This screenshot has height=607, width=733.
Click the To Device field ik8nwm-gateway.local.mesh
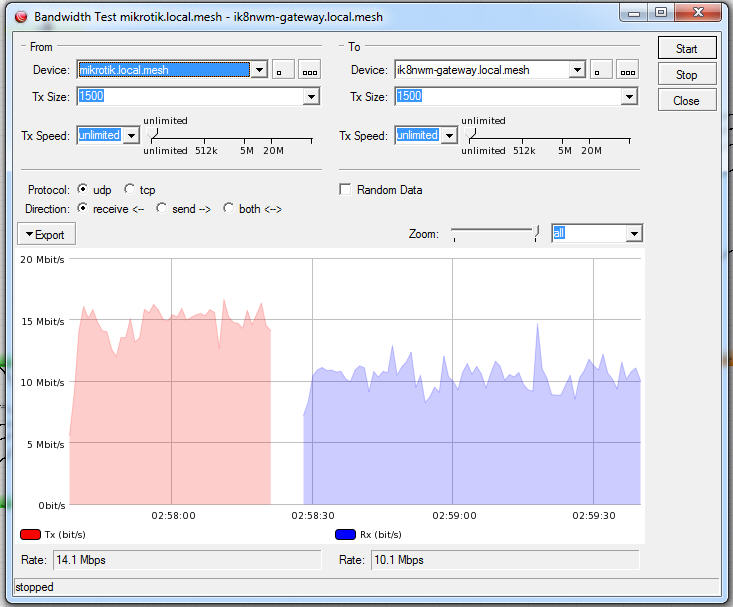[x=482, y=70]
